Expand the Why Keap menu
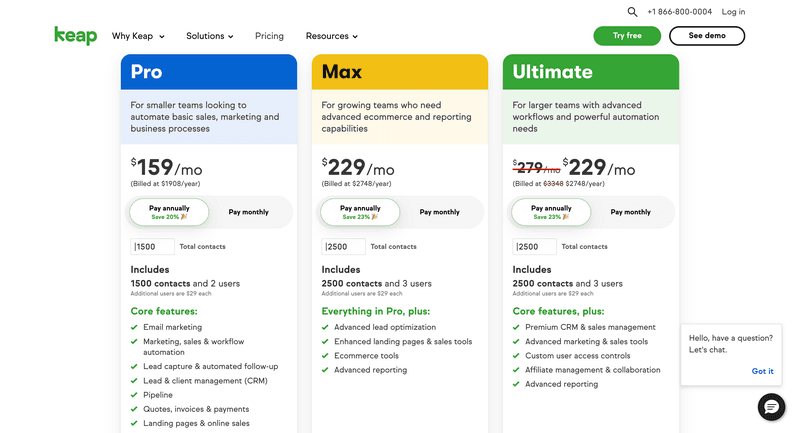800x433 pixels. (138, 36)
